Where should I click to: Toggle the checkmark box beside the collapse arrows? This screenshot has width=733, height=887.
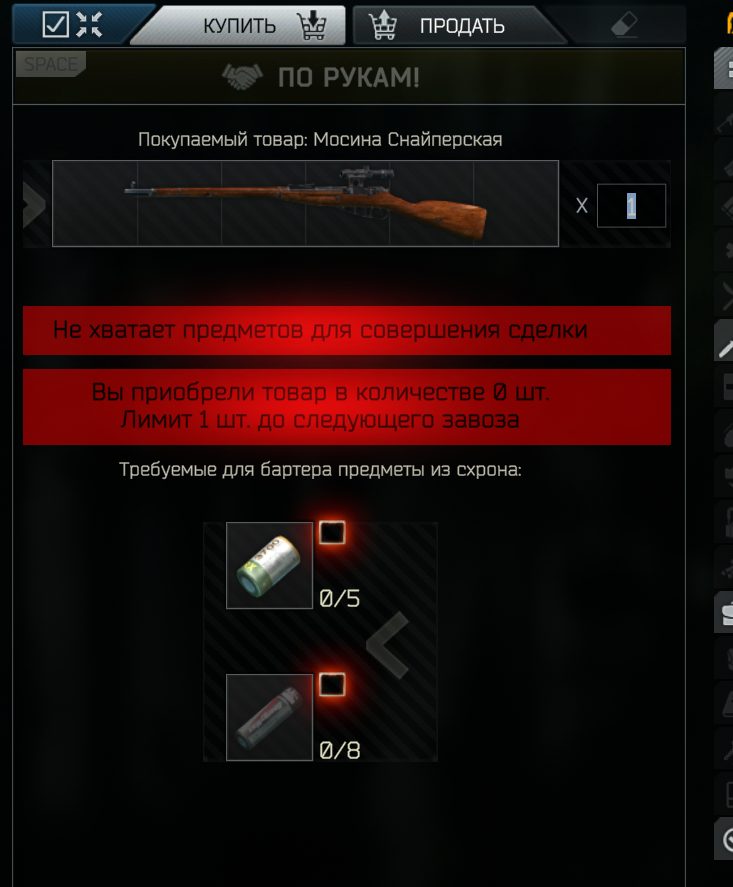(55, 25)
